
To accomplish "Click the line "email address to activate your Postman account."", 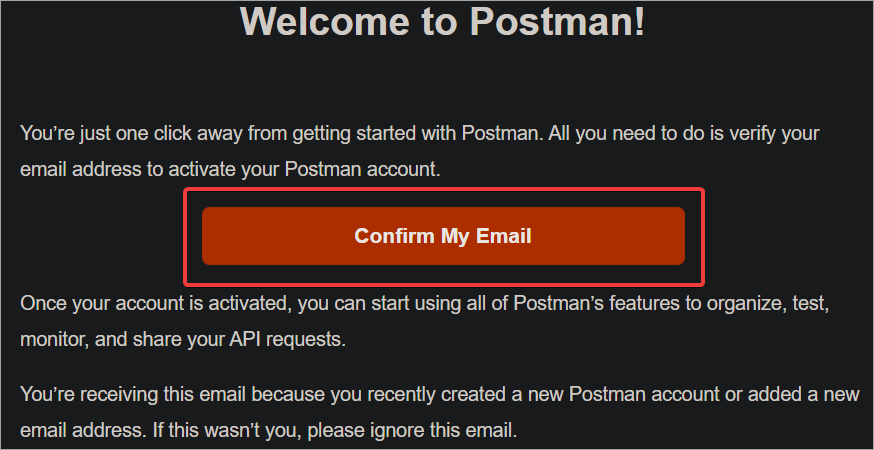I will (230, 170).
